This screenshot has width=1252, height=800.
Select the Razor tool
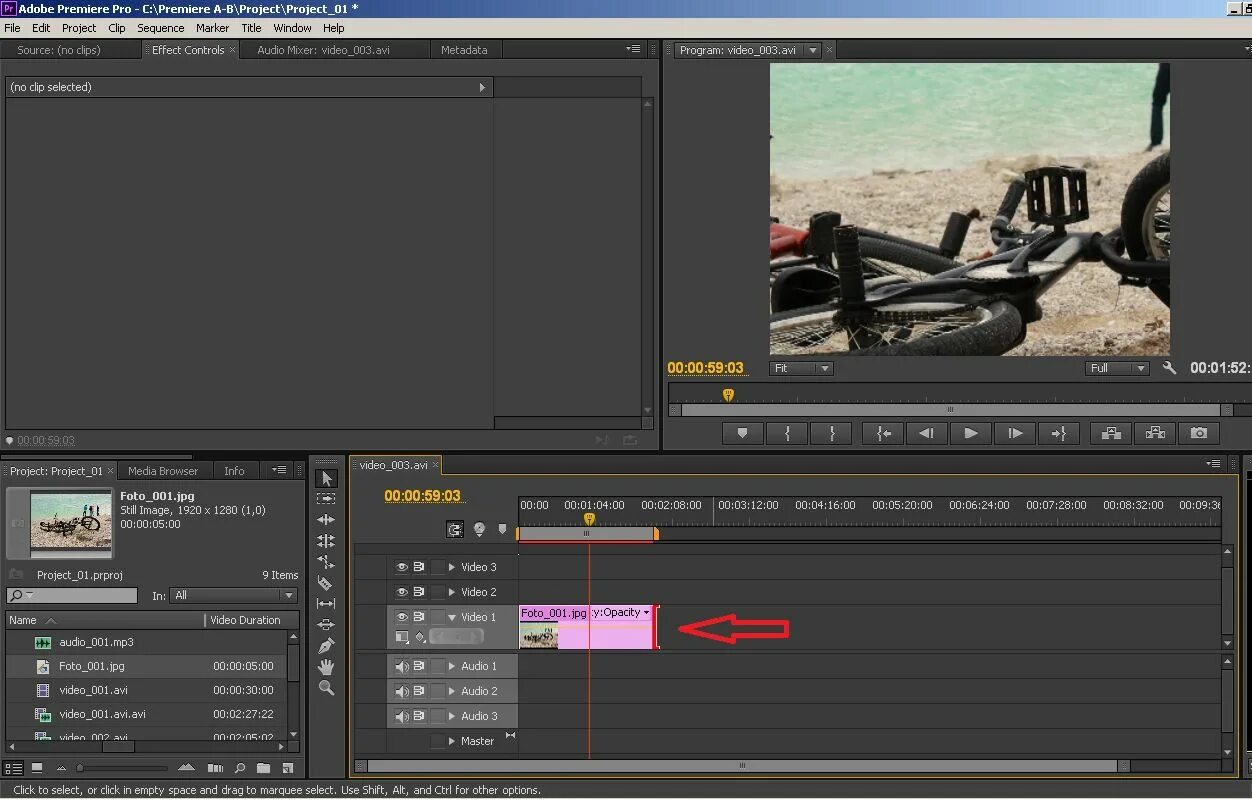point(326,583)
